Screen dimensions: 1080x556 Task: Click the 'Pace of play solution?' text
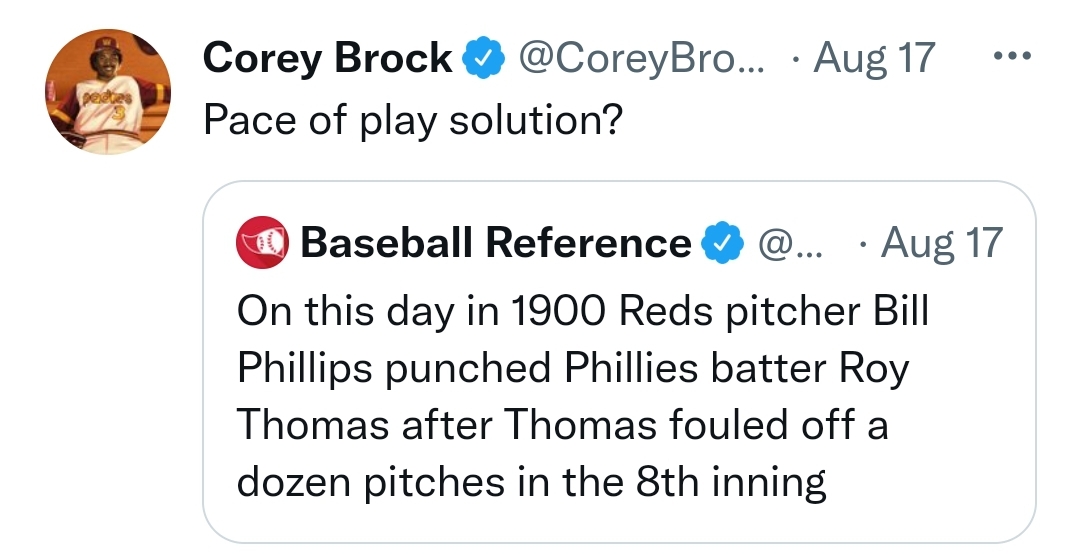coord(413,121)
